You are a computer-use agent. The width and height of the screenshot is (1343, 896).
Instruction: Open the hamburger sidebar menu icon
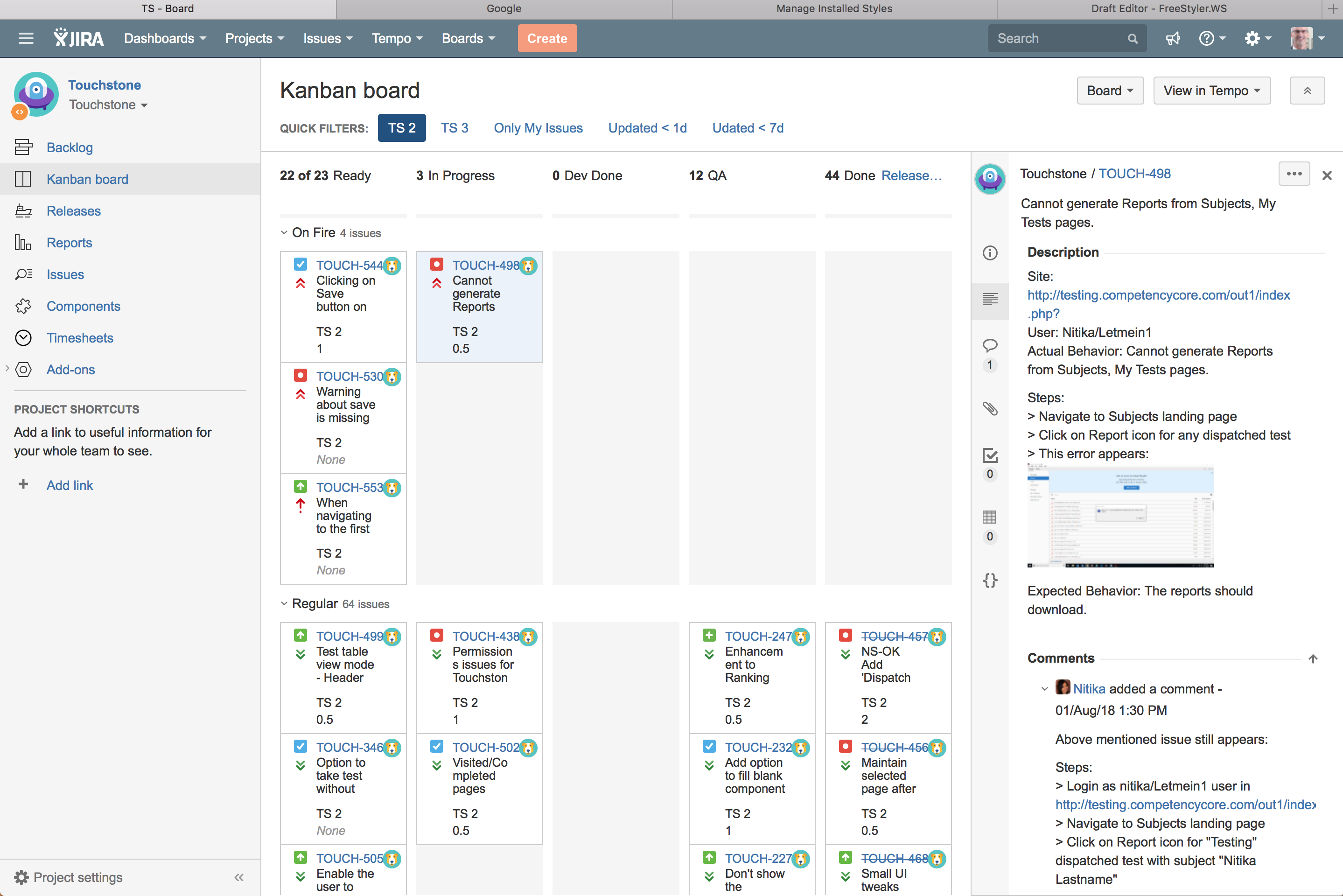pyautogui.click(x=26, y=38)
